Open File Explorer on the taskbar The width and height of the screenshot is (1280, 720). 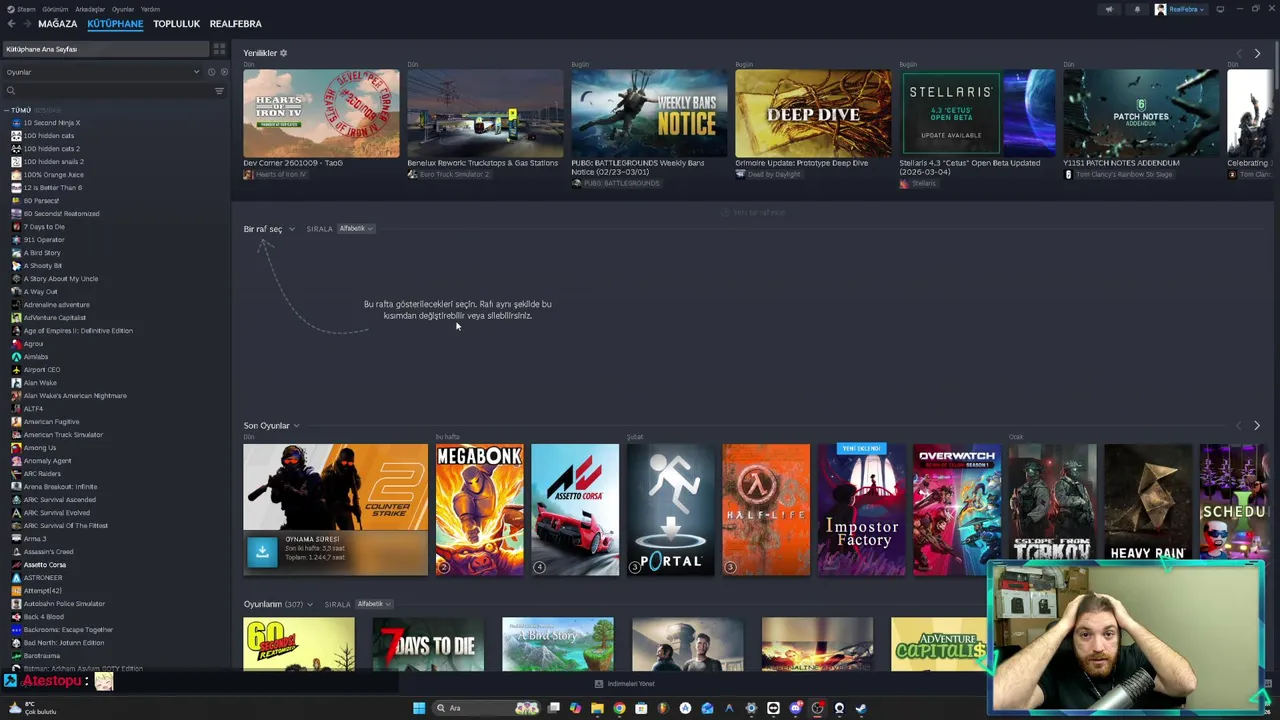[597, 708]
